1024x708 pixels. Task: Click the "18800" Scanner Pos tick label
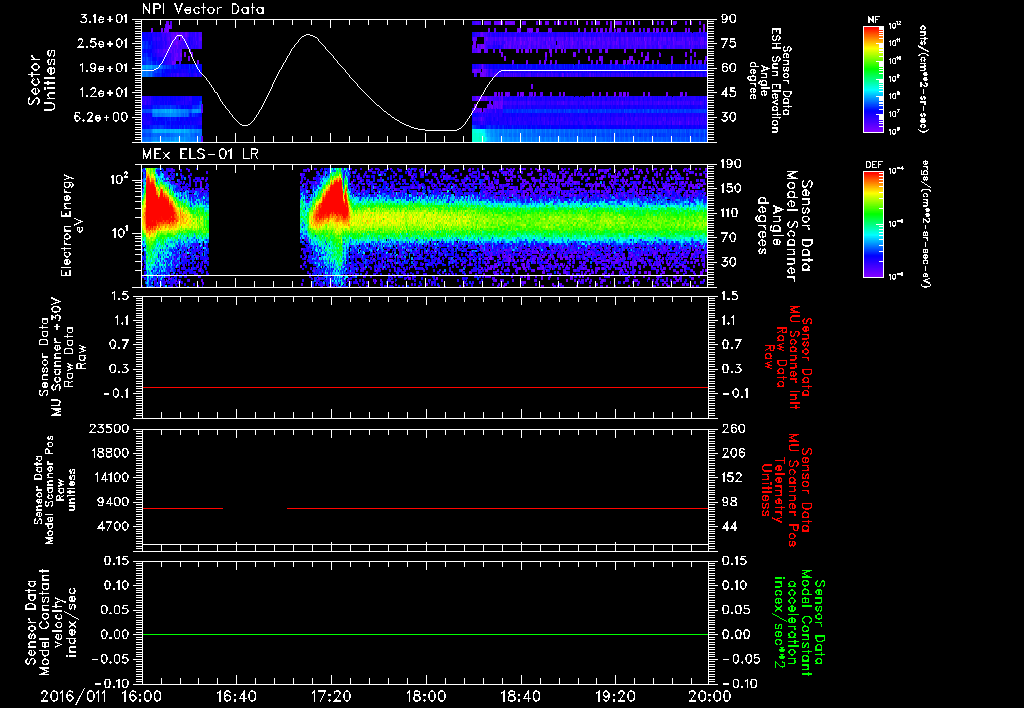(x=109, y=453)
